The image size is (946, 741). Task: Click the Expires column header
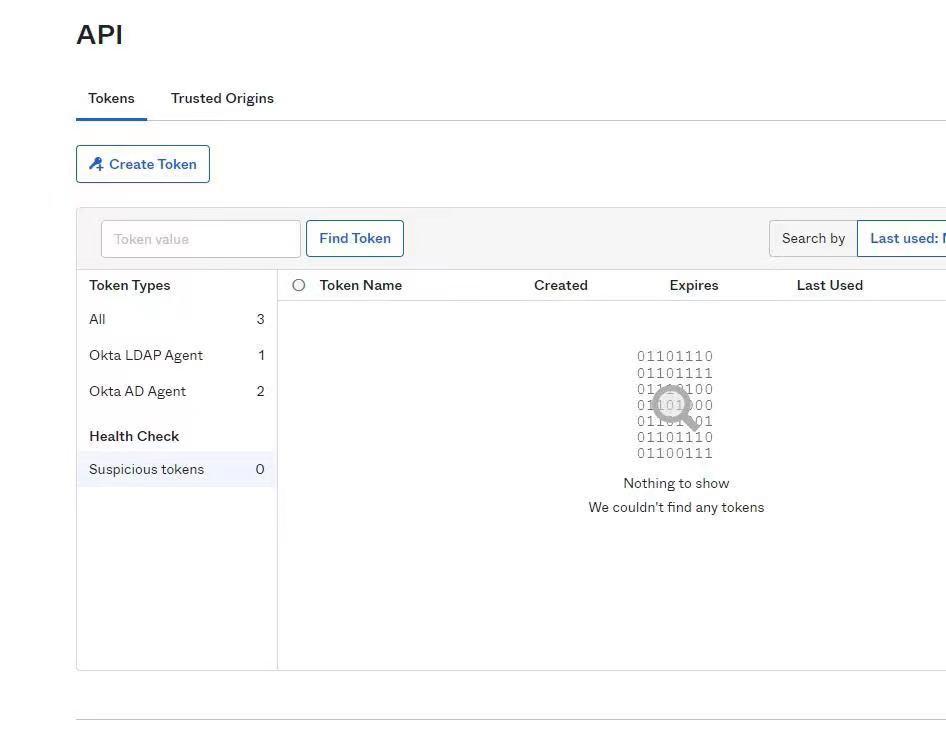point(694,285)
